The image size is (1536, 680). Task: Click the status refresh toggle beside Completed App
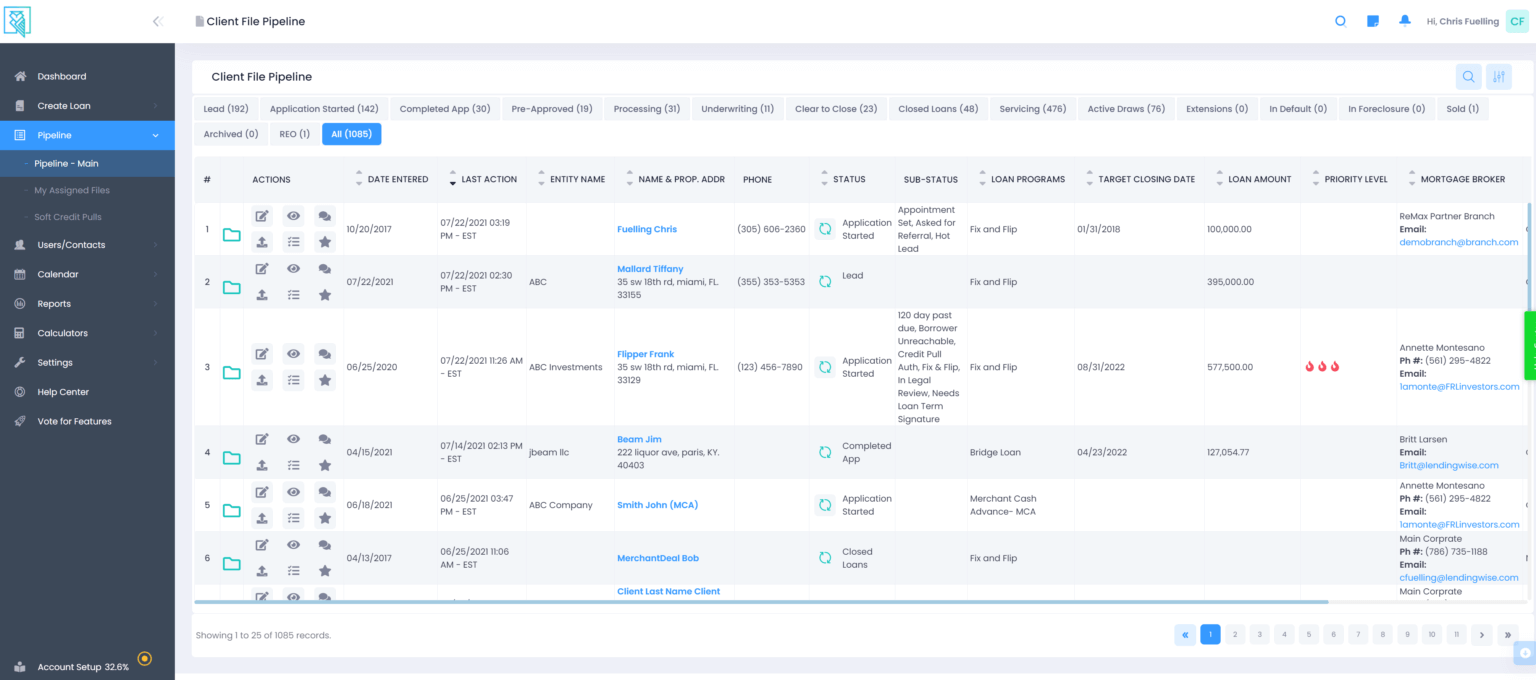tap(825, 452)
